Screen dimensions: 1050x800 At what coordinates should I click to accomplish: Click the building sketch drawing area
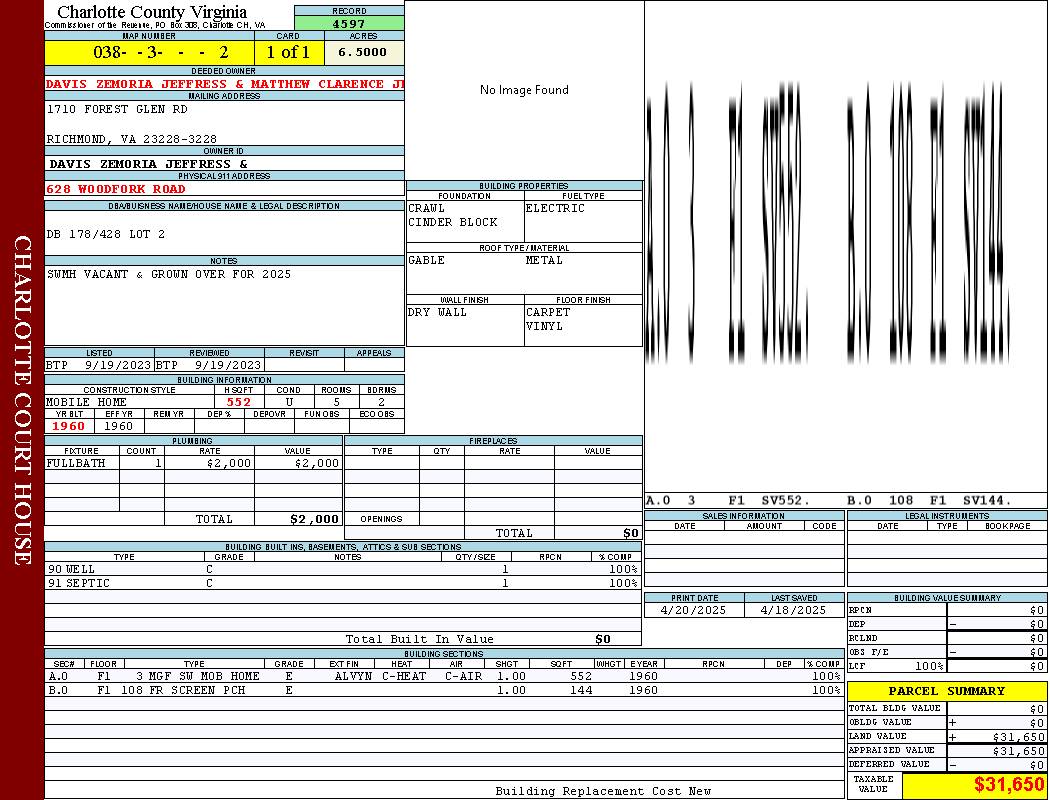coord(845,250)
